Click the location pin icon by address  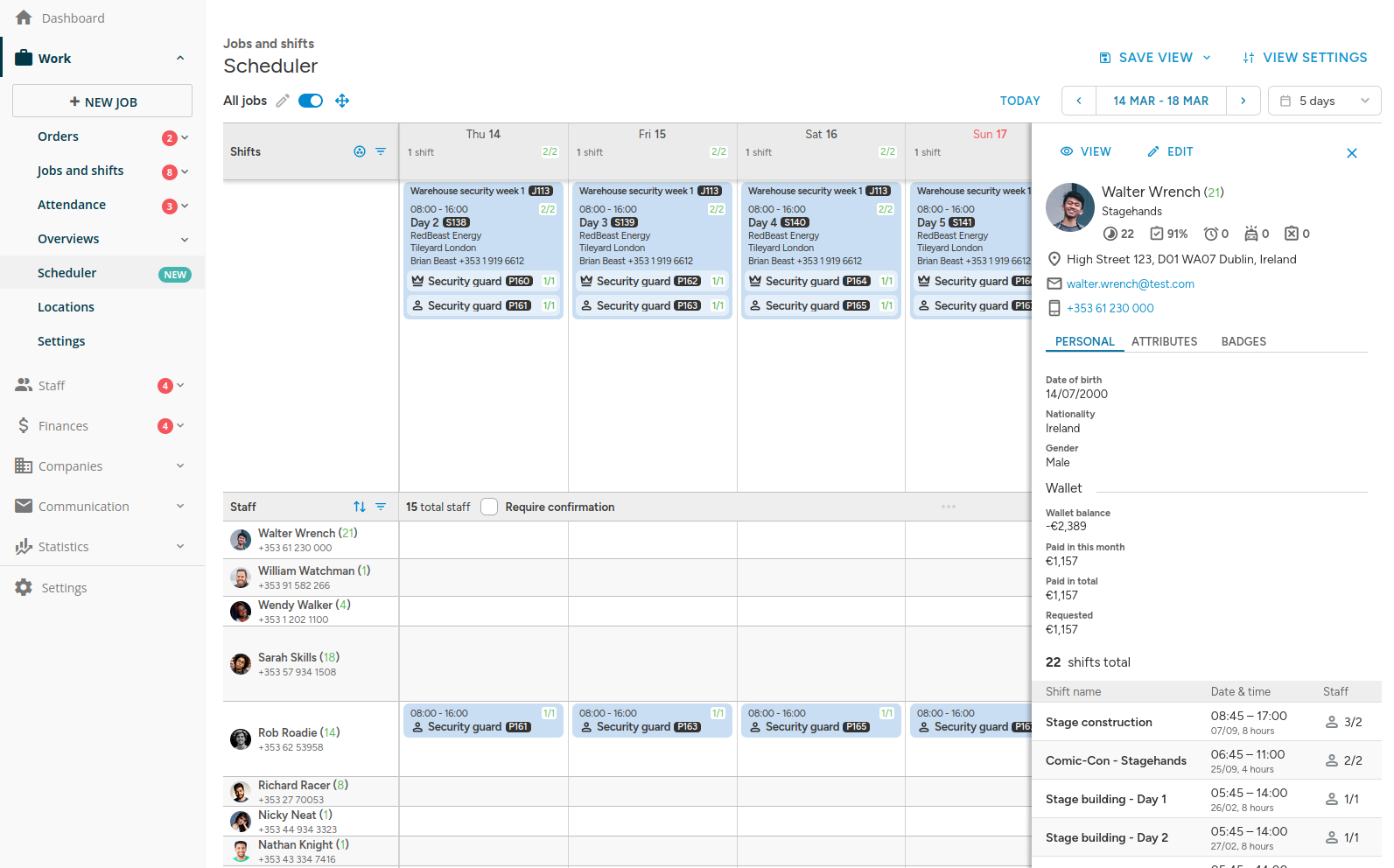[1054, 259]
